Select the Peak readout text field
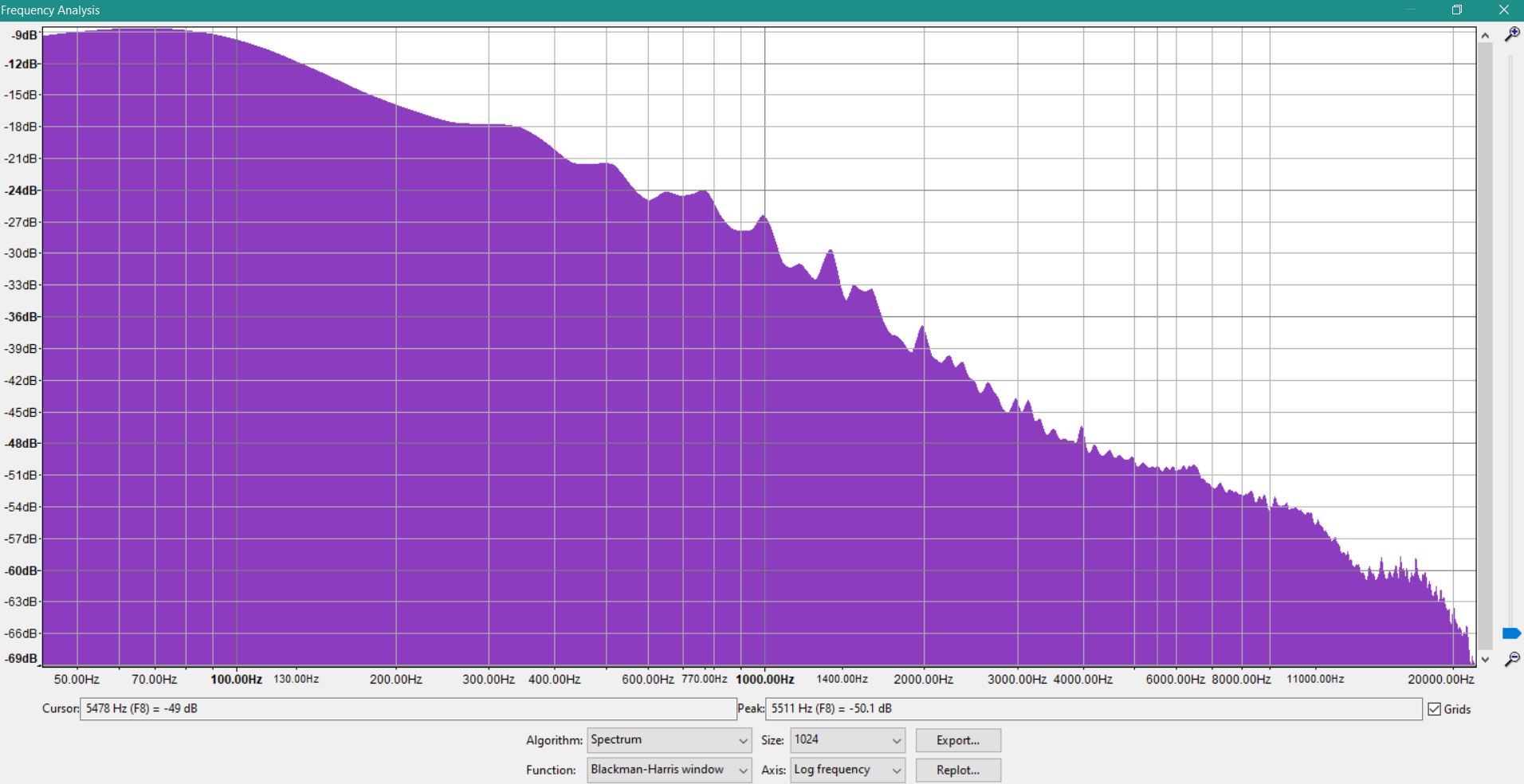Image resolution: width=1524 pixels, height=784 pixels. [1093, 709]
